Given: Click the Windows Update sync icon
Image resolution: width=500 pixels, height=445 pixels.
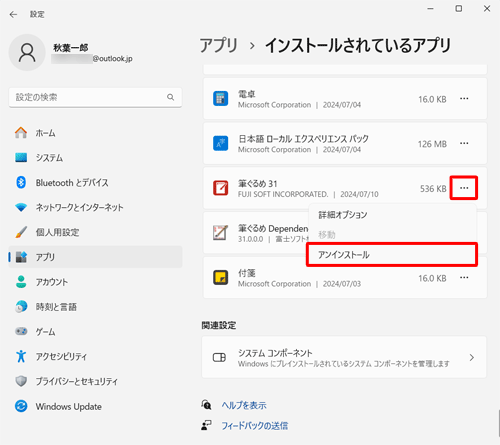Looking at the screenshot, I should [x=21, y=406].
